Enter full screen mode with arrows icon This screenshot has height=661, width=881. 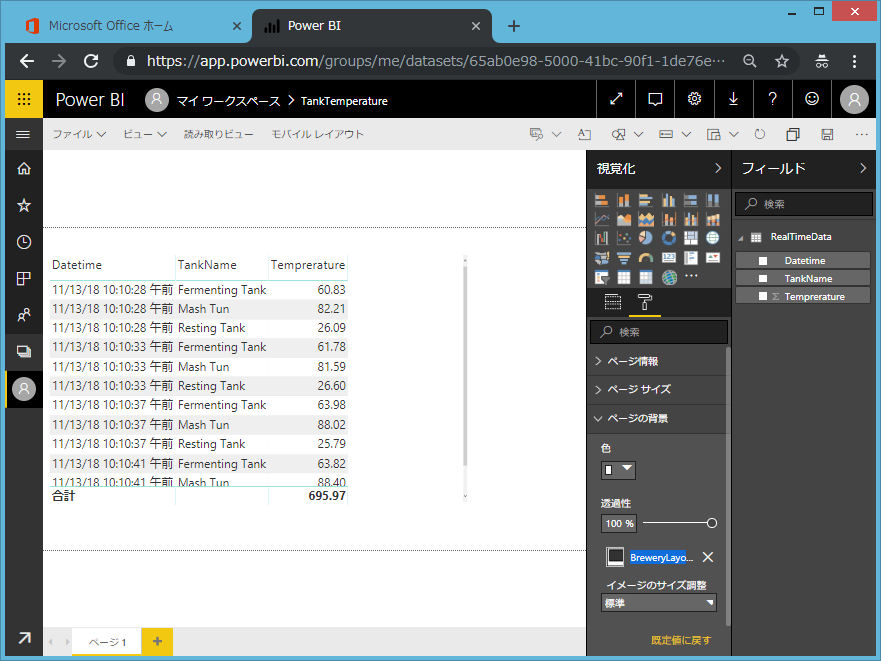pos(616,99)
